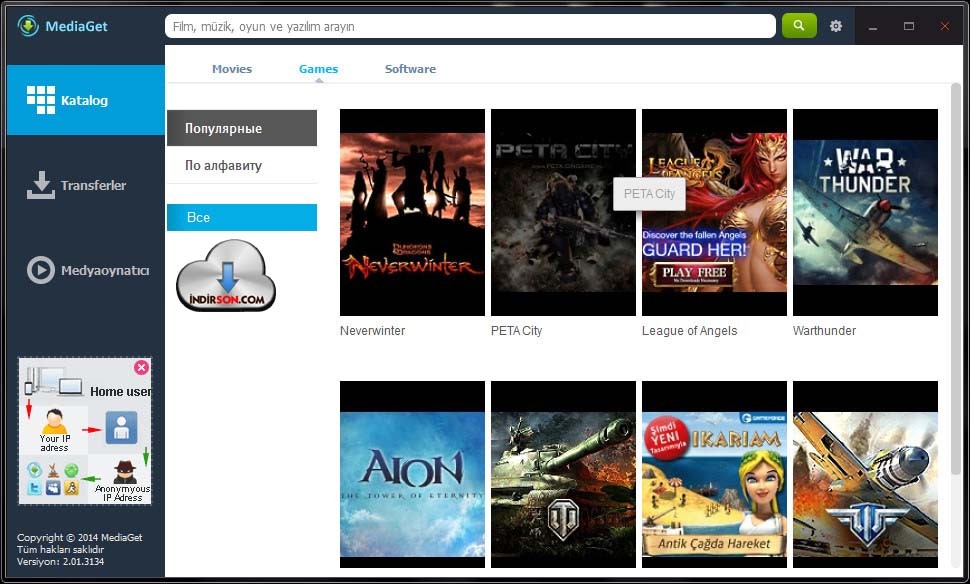970x584 pixels.
Task: Open settings via the gear icon
Action: (836, 26)
